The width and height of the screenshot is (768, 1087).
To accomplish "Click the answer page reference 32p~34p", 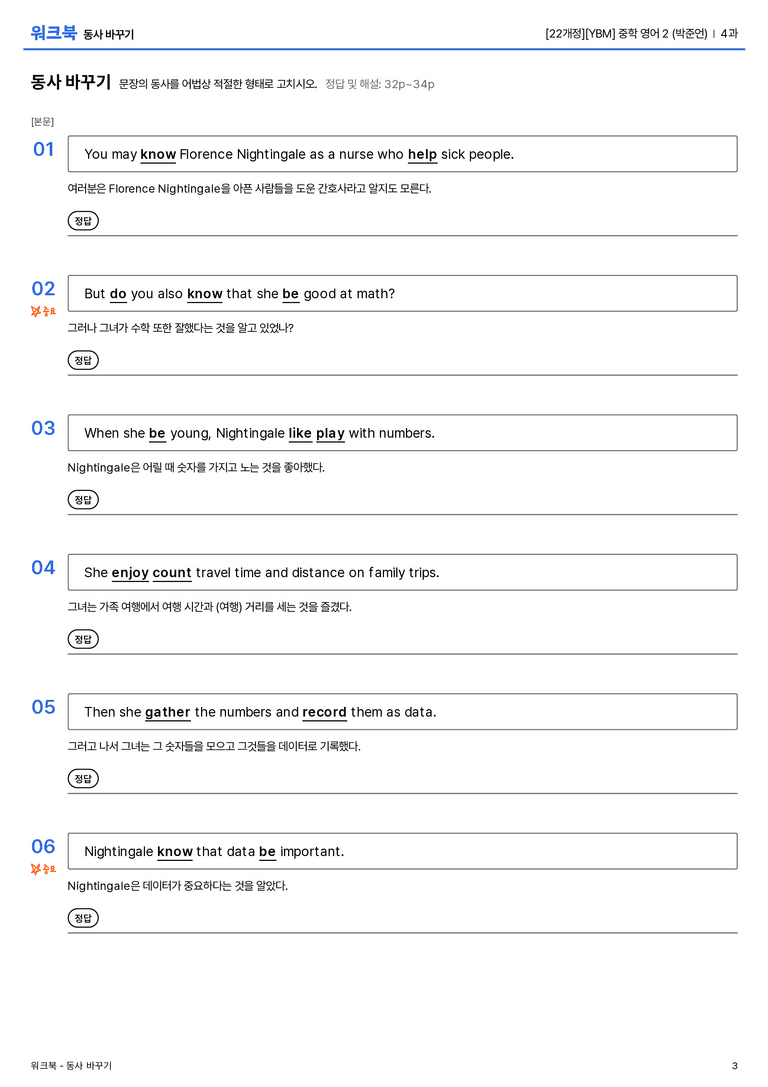I will (x=409, y=85).
